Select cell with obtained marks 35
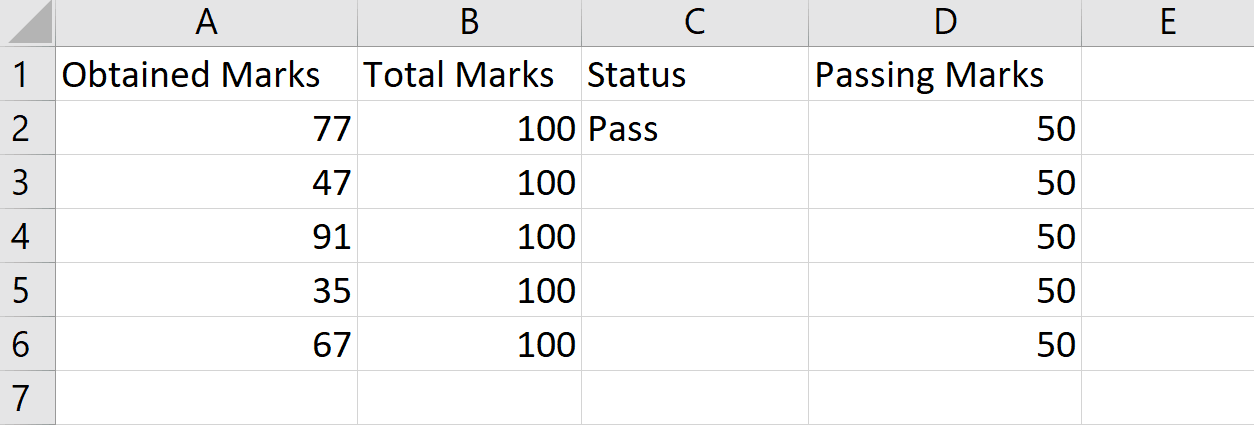The height and width of the screenshot is (425, 1254). click(x=206, y=290)
